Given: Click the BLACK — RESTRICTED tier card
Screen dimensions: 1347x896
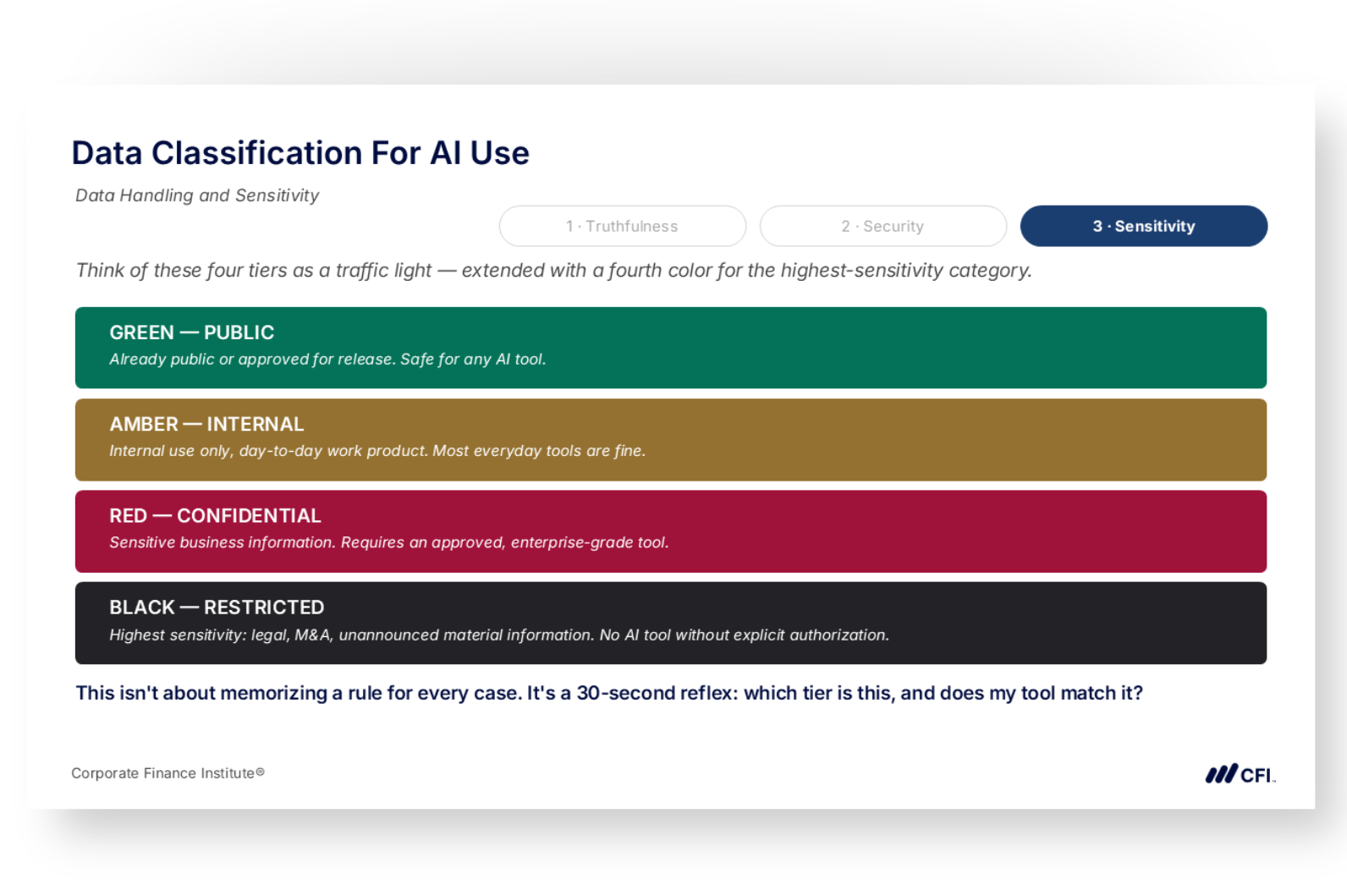Looking at the screenshot, I should 671,623.
